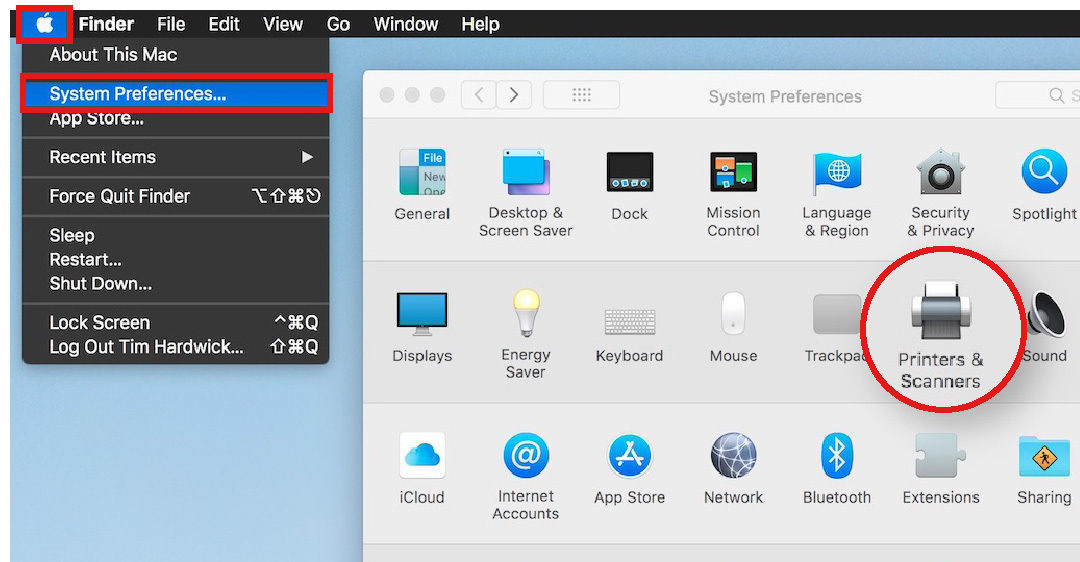Click the Show All grid button
This screenshot has height=562, width=1080.
[581, 95]
